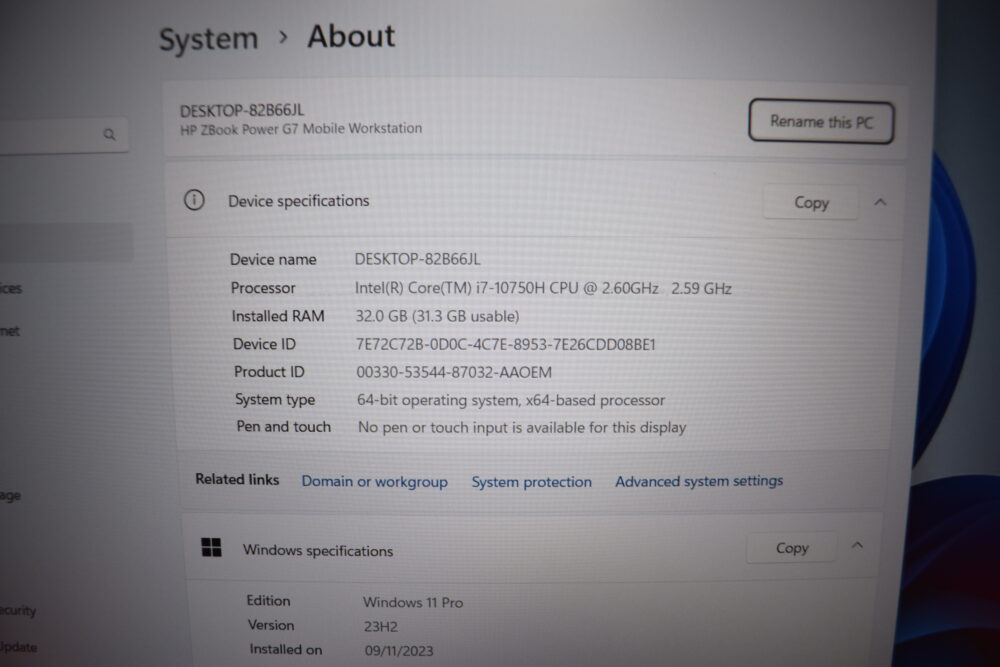Click the 'Related links' label
The width and height of the screenshot is (1000, 667).
pos(237,479)
